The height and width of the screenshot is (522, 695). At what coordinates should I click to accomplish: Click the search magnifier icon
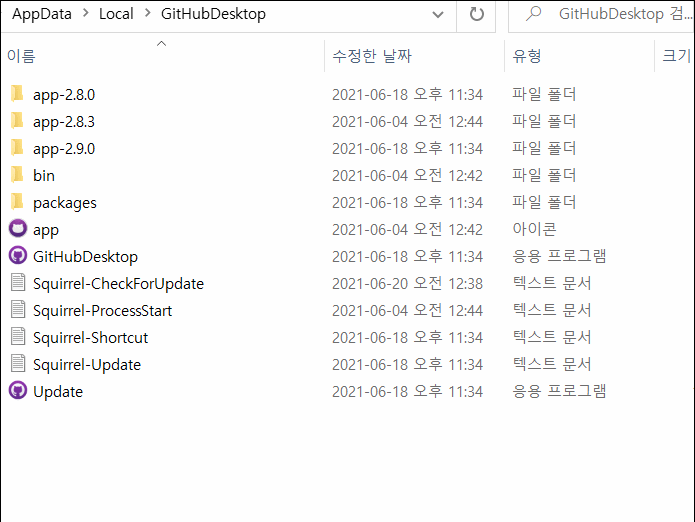(533, 14)
